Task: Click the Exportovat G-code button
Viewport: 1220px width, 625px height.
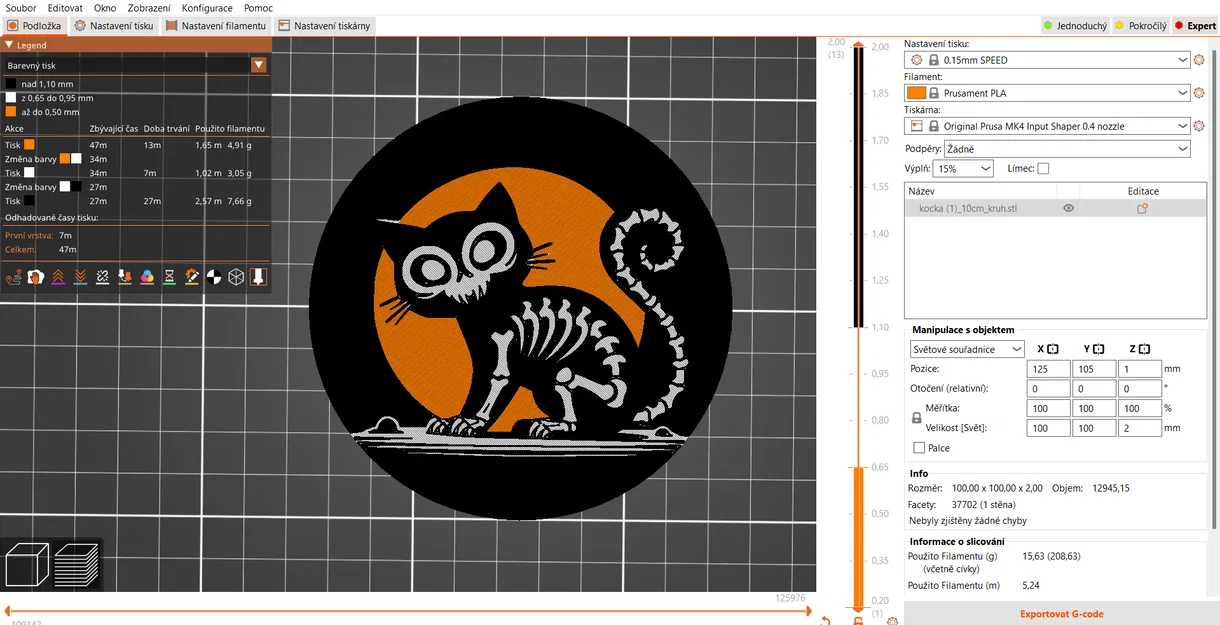Action: [1062, 614]
